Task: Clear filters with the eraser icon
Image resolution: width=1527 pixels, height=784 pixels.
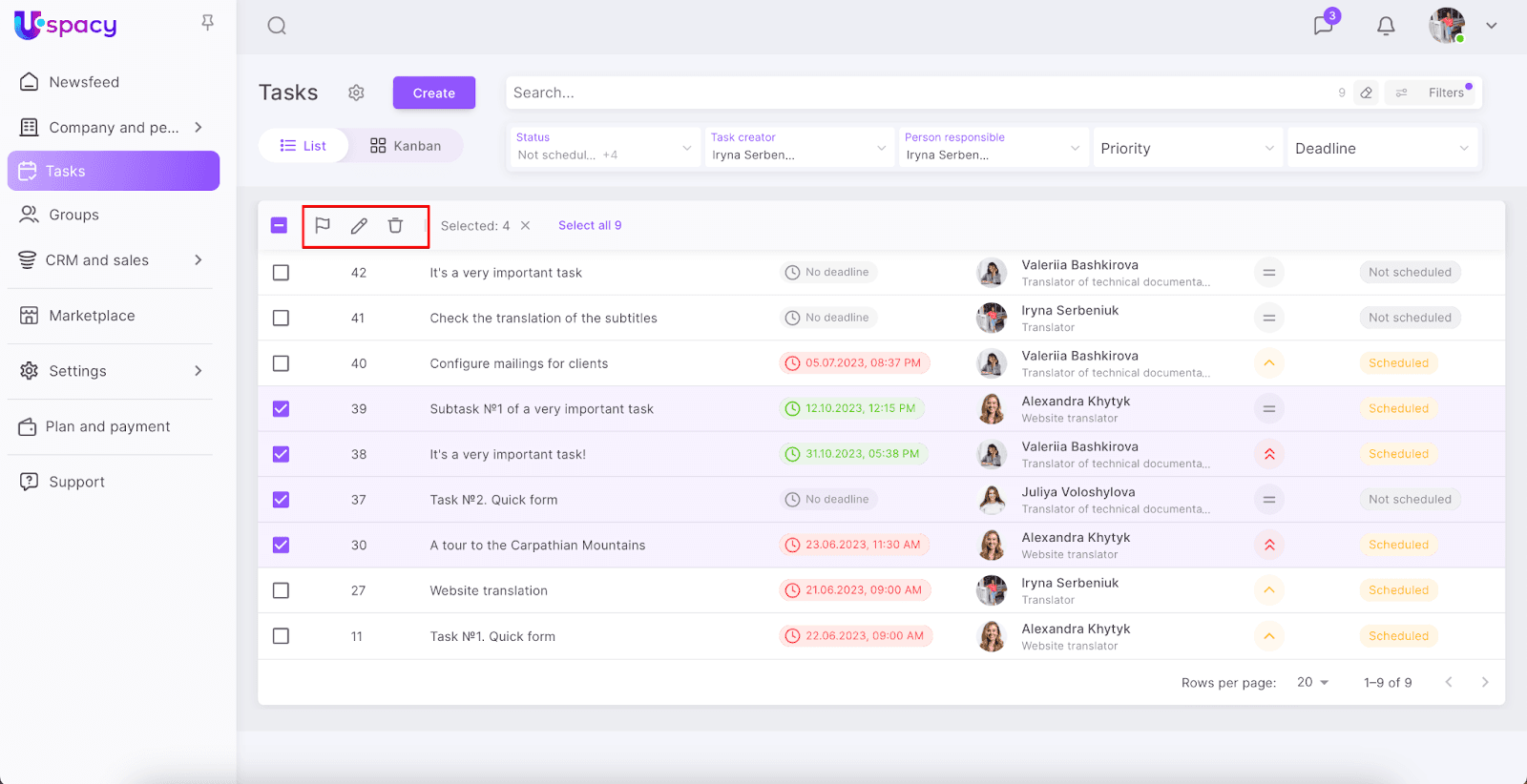Action: point(1367,93)
